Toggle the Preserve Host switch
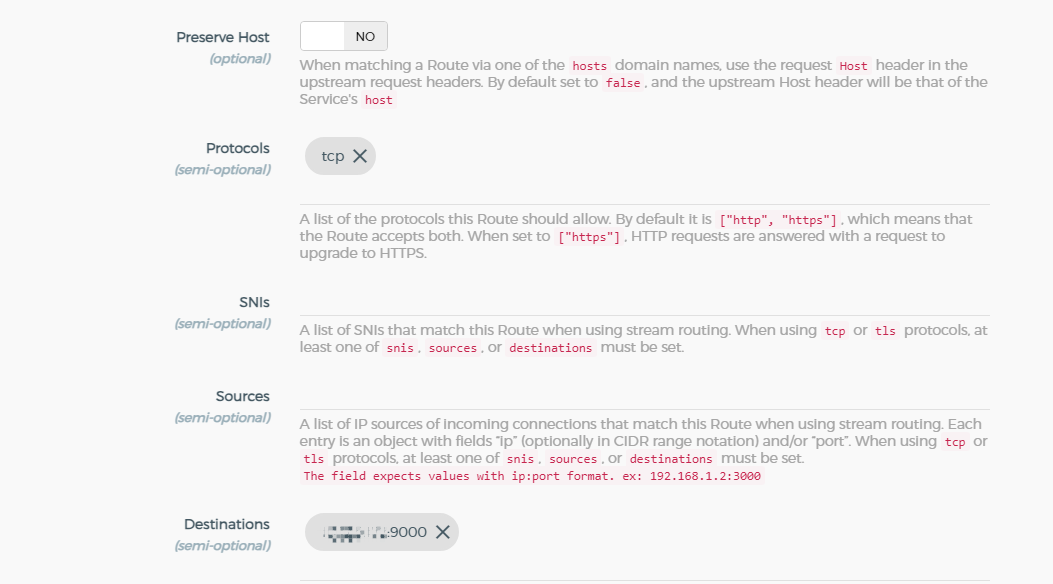This screenshot has height=584, width=1053. point(343,36)
